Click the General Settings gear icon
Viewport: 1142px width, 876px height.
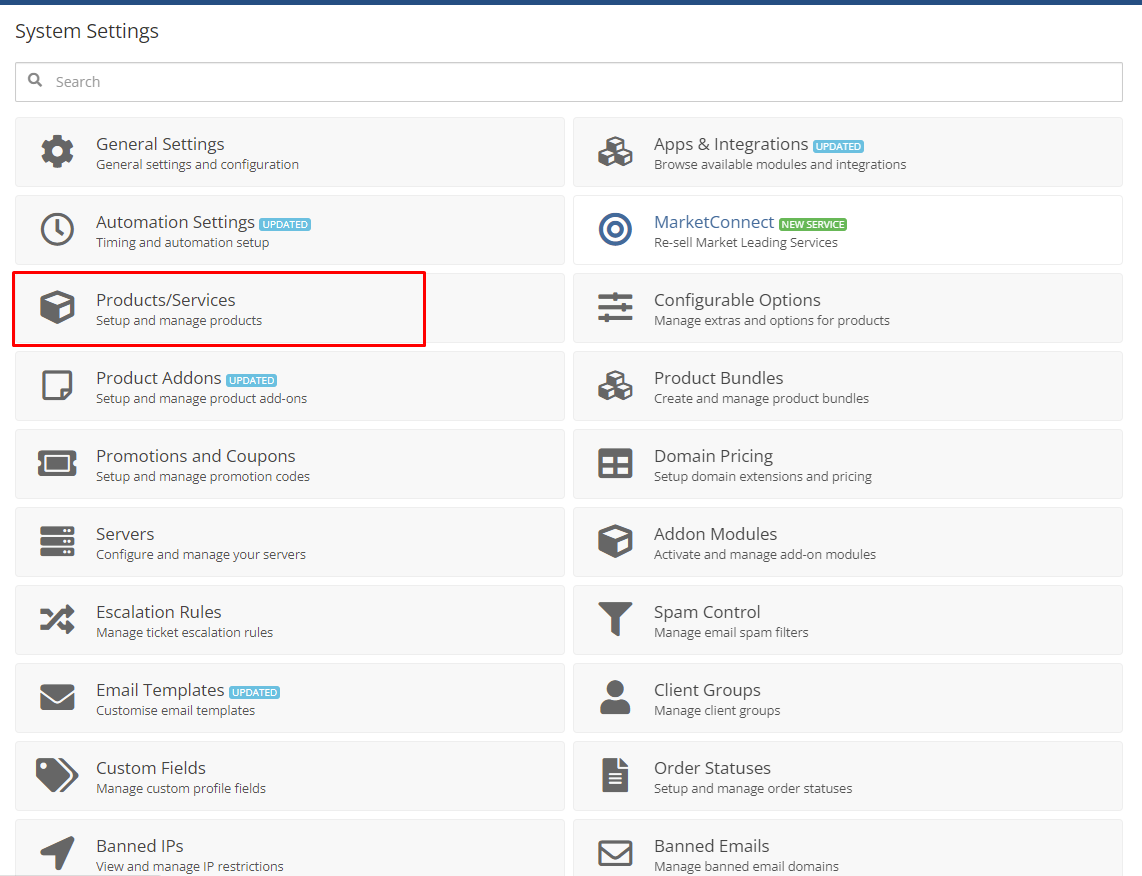tap(57, 152)
